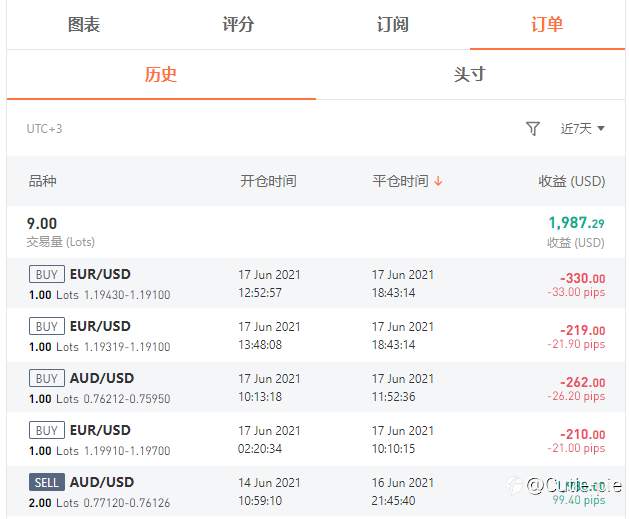Screen dimensions: 629x519
Task: Click the -330.00 profit value
Action: tap(583, 278)
